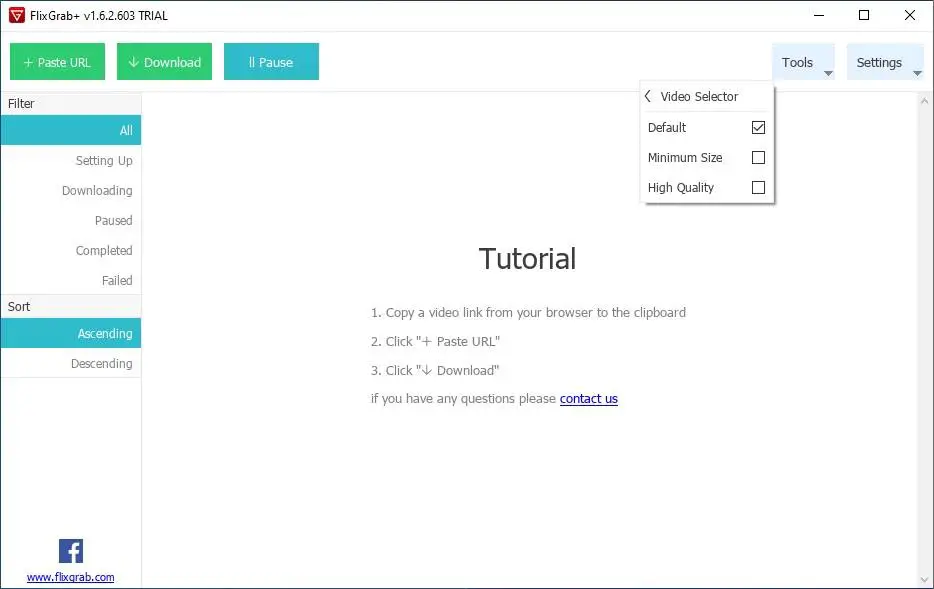Open the Facebook page icon

[71, 551]
